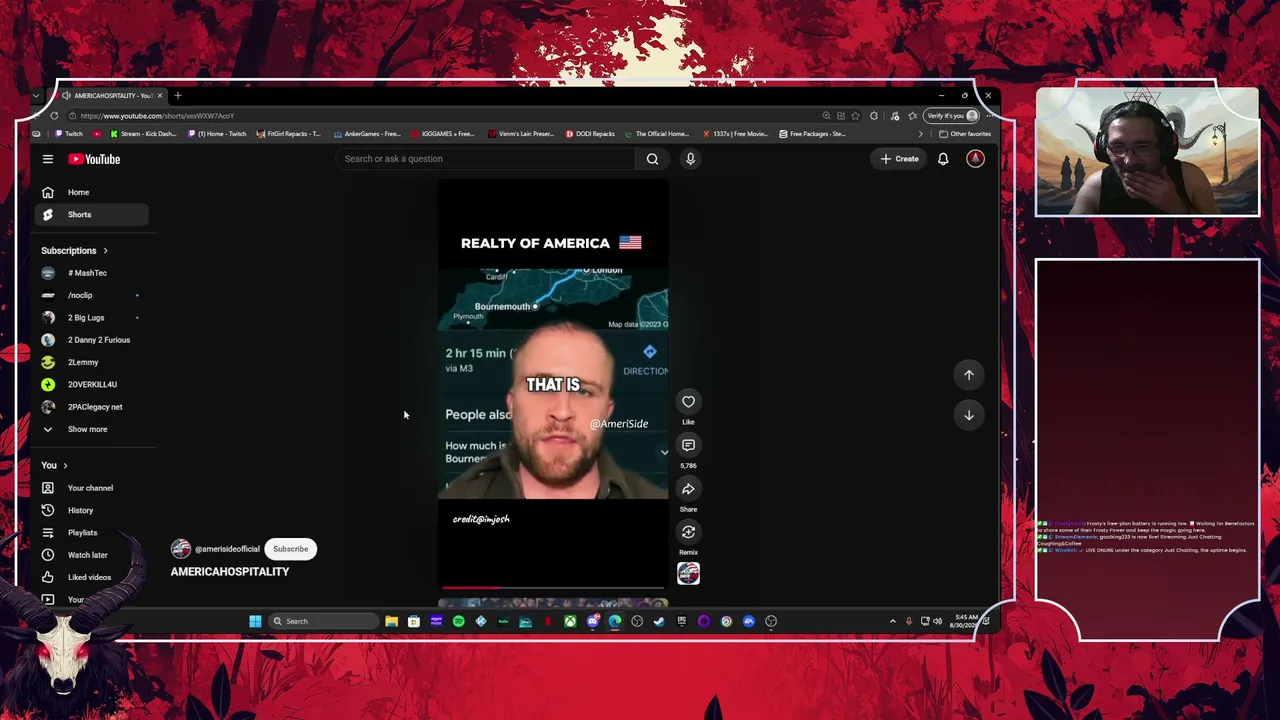Remix this short

pyautogui.click(x=688, y=532)
